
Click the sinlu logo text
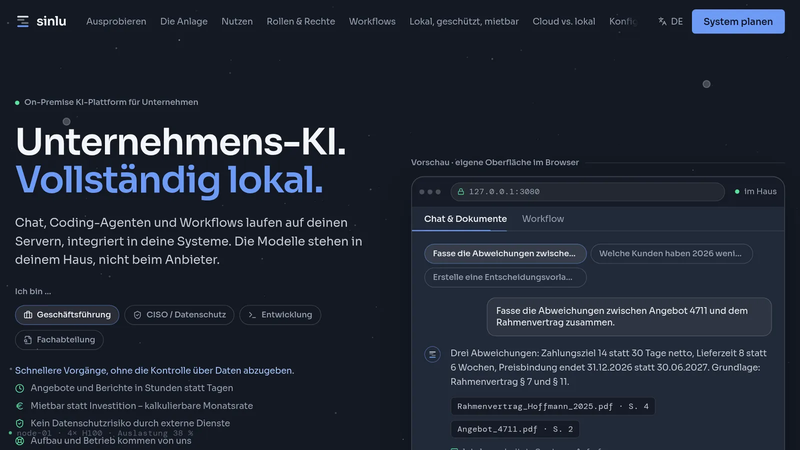pos(51,21)
